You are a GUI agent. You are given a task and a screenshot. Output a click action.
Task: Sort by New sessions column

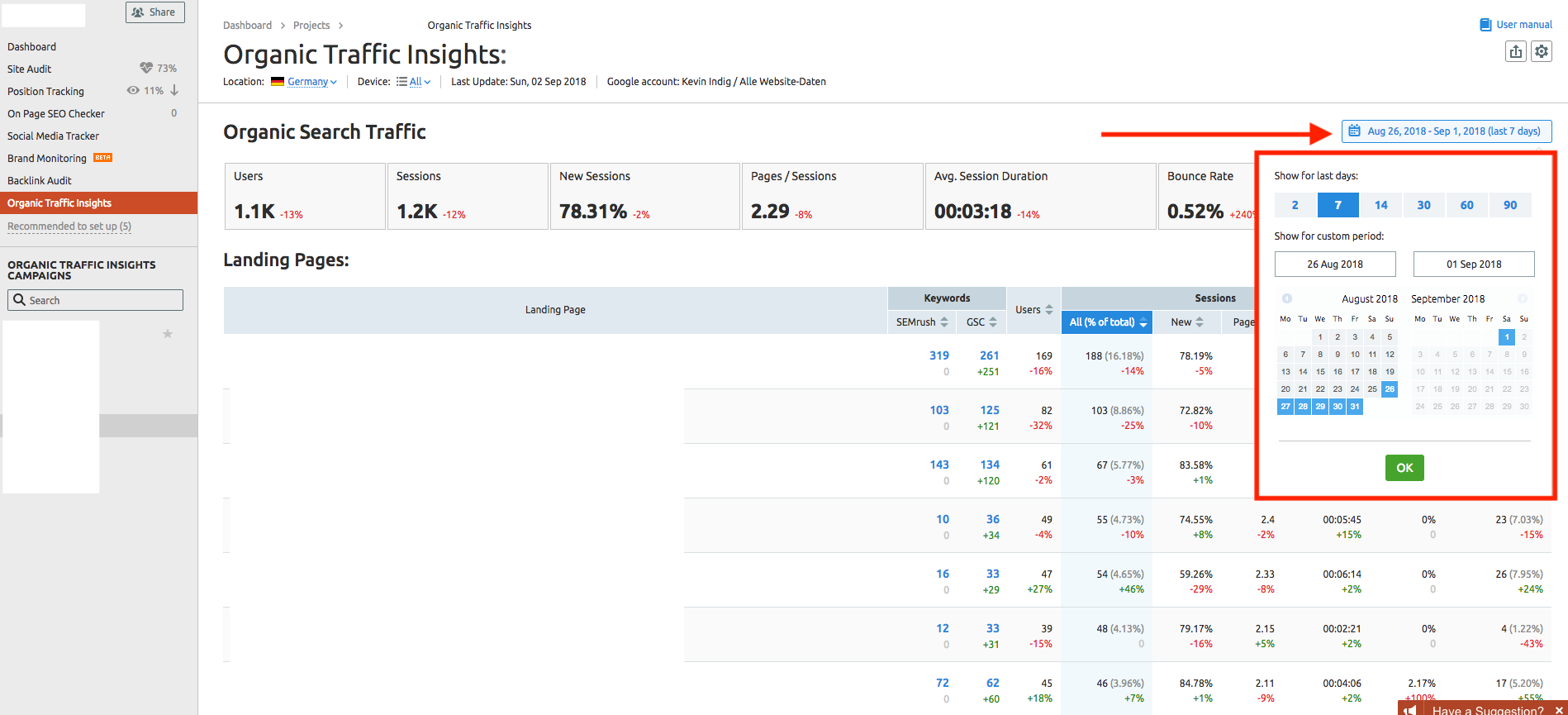tap(1187, 322)
